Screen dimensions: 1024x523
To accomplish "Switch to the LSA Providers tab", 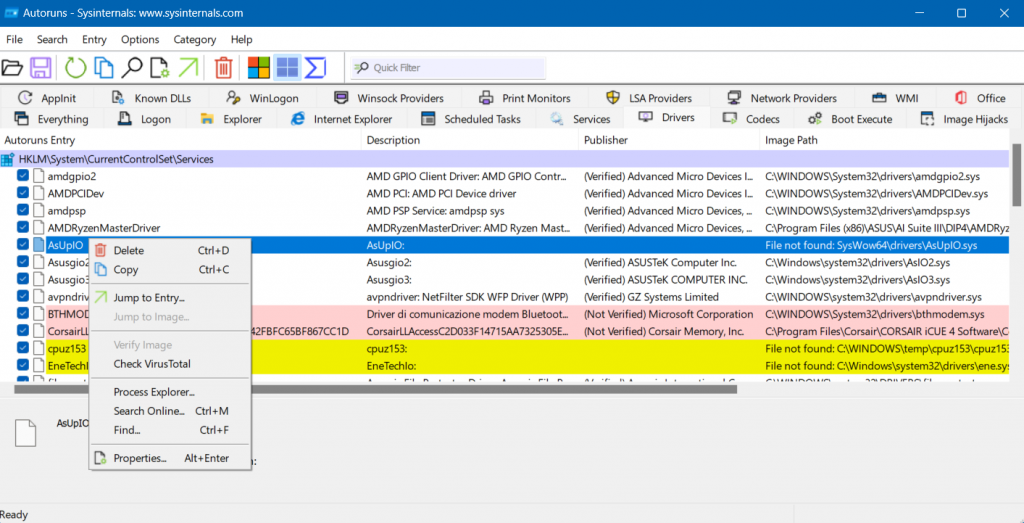I will point(649,98).
